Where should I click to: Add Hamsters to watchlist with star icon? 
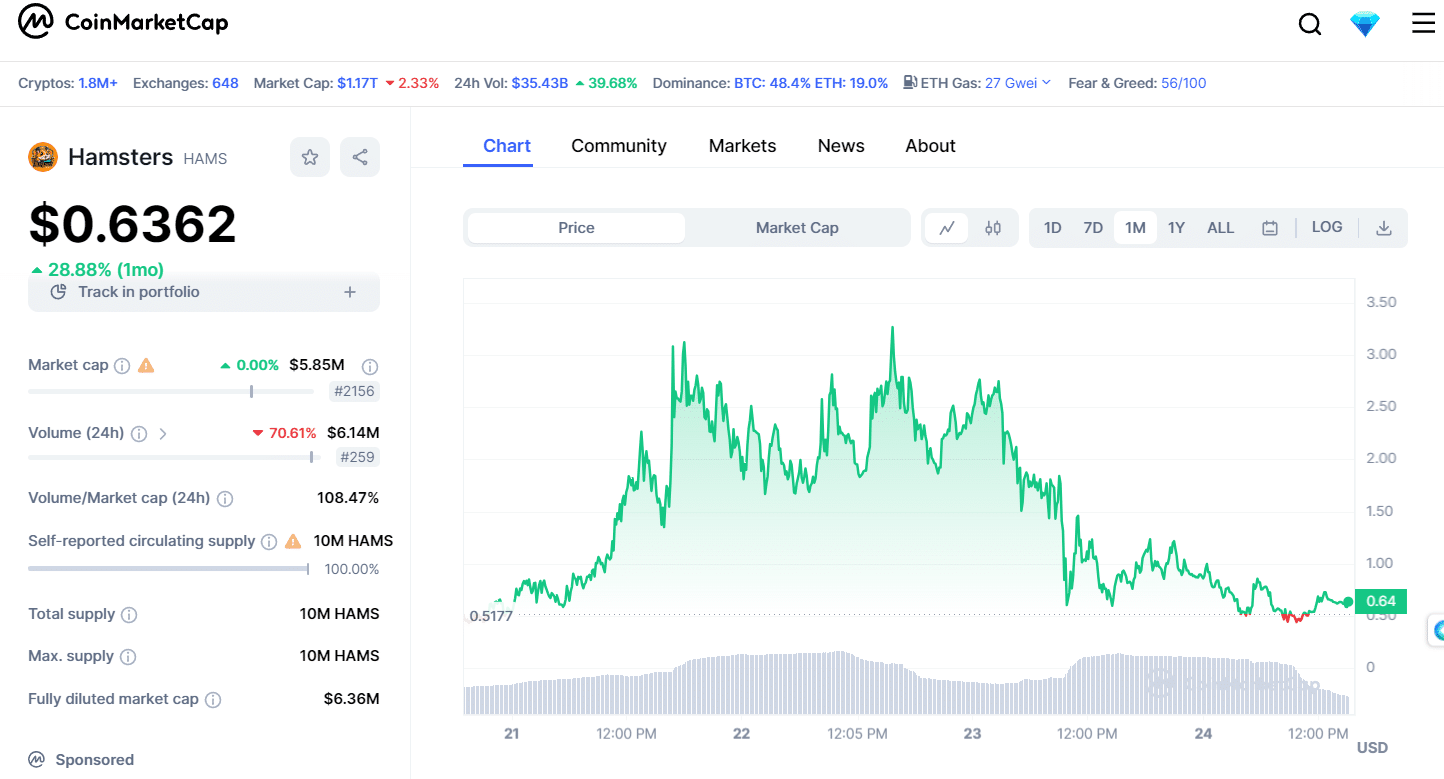(x=310, y=157)
